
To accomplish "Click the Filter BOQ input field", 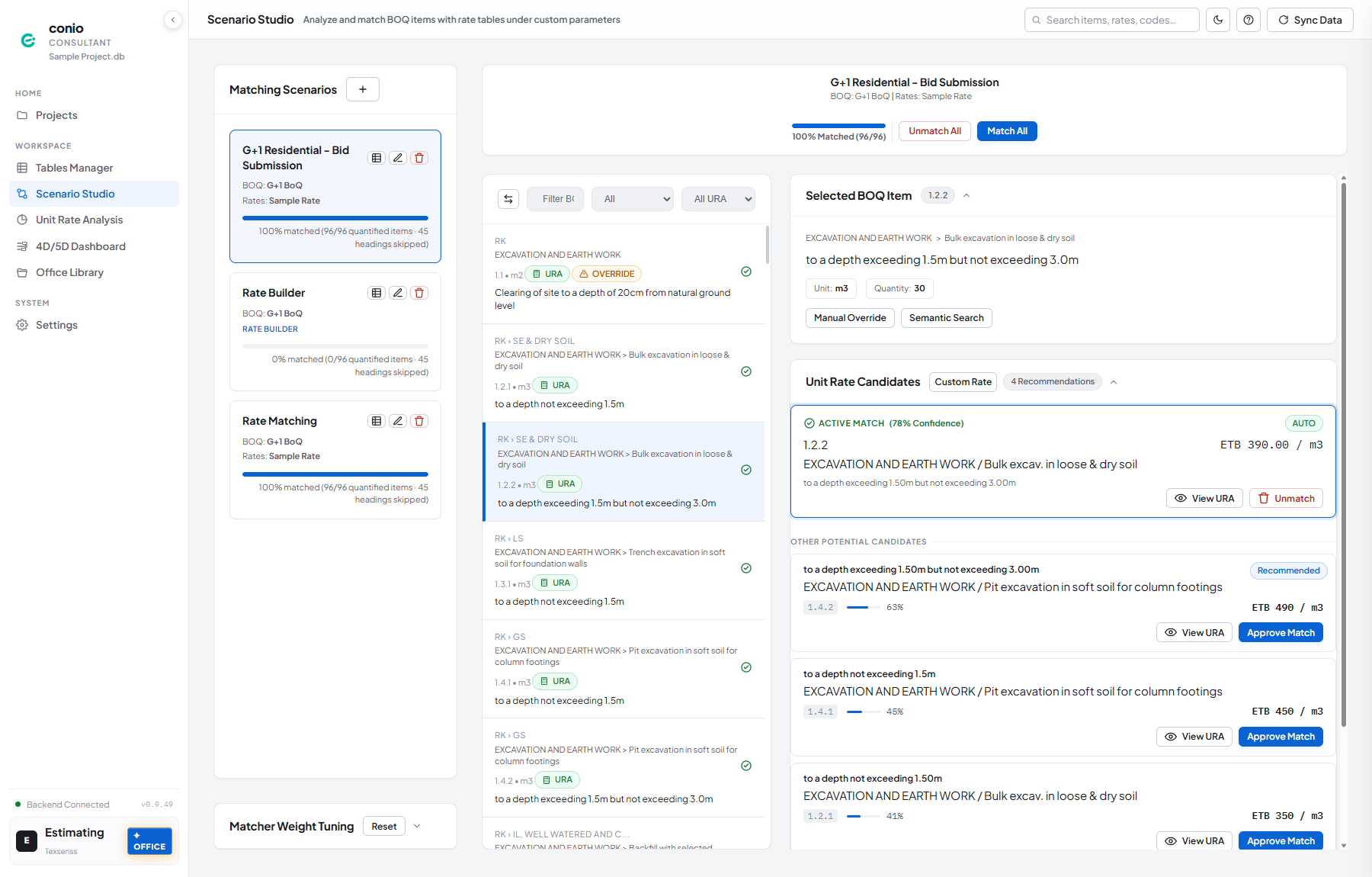I will (555, 199).
